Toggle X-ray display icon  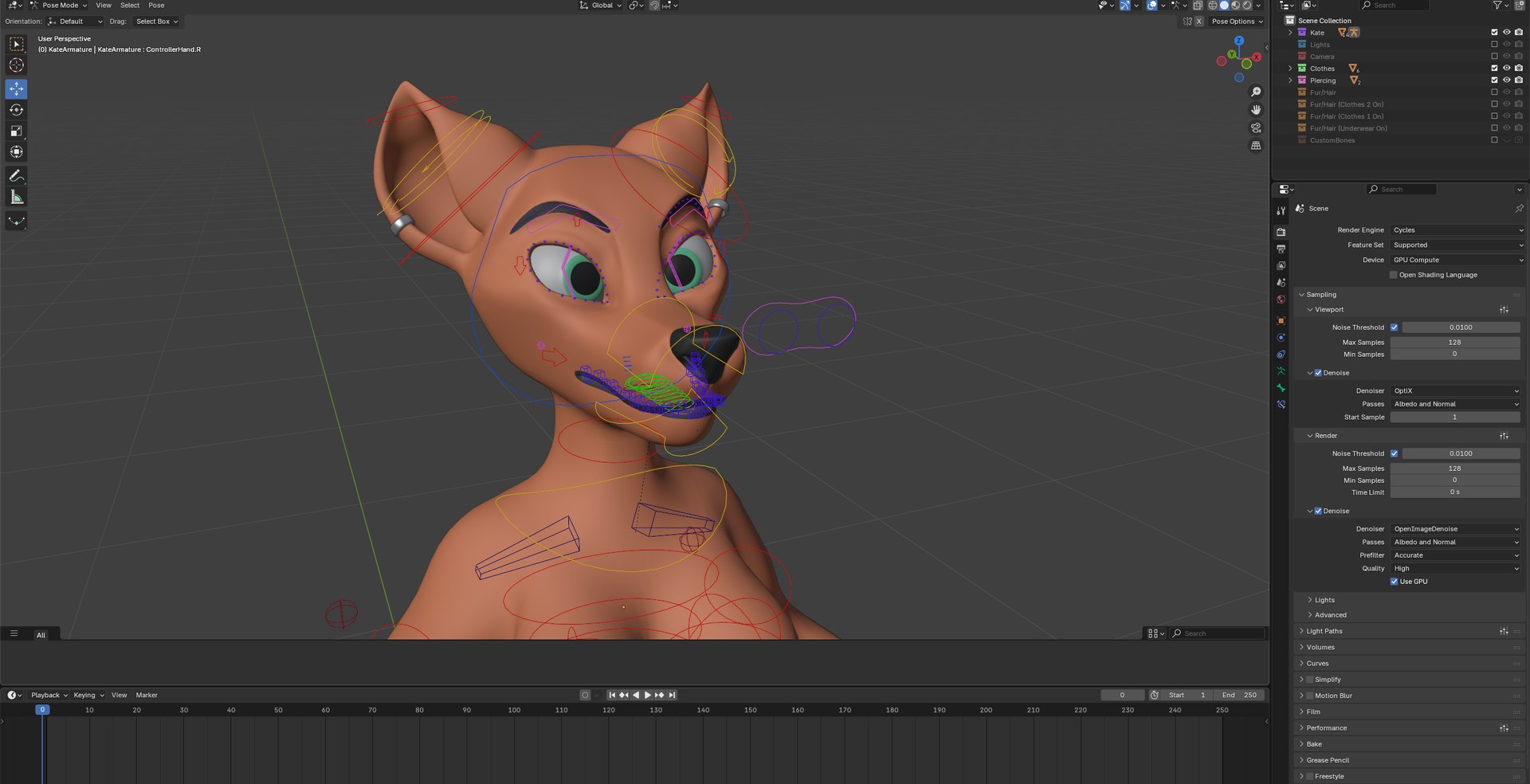click(x=1197, y=6)
